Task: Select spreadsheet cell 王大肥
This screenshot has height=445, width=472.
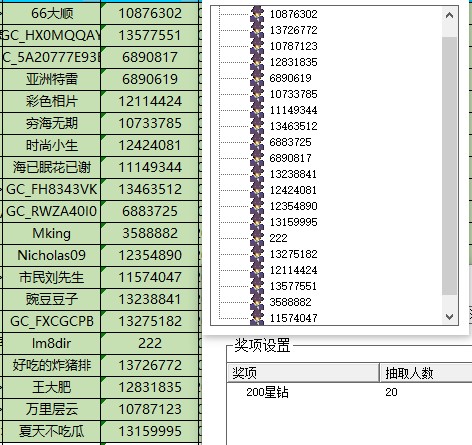Action: point(51,387)
